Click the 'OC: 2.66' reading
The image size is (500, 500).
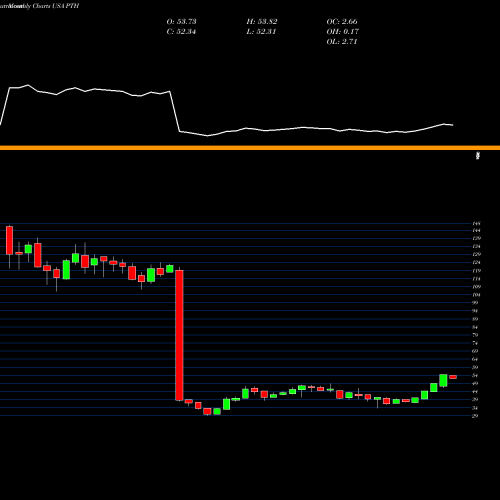click(342, 22)
